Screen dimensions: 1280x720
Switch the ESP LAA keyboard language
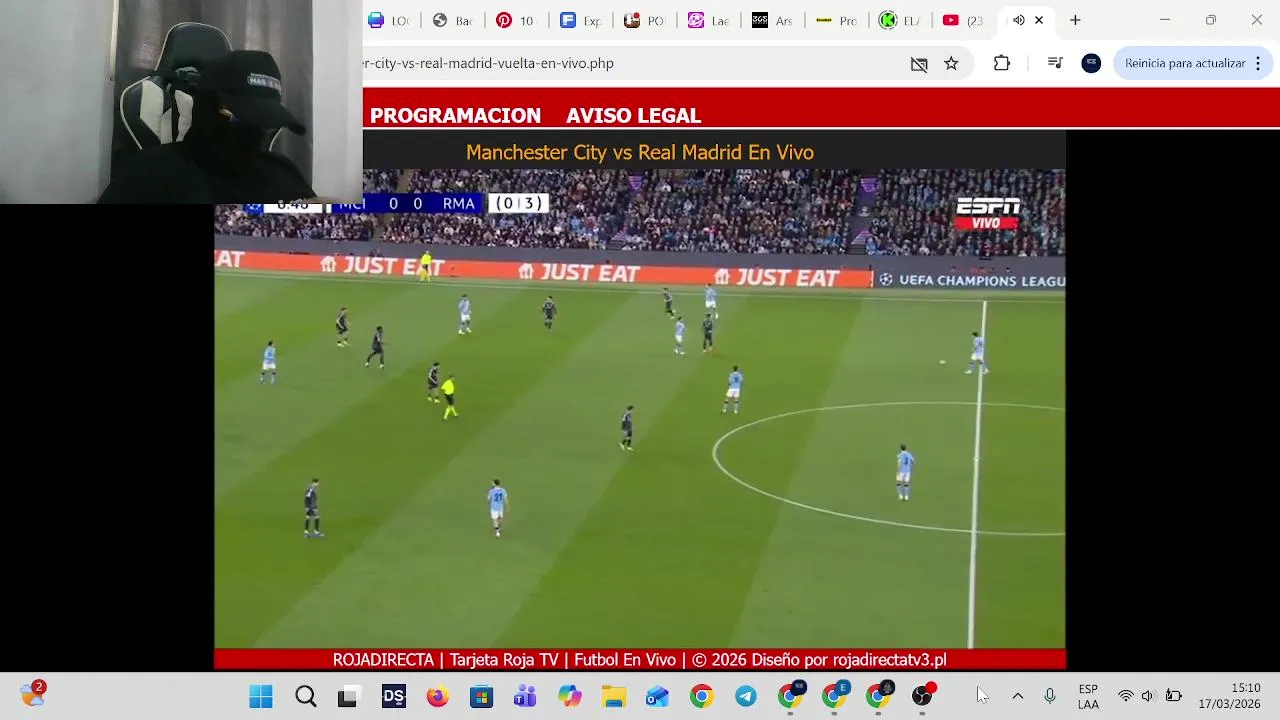[x=1088, y=697]
